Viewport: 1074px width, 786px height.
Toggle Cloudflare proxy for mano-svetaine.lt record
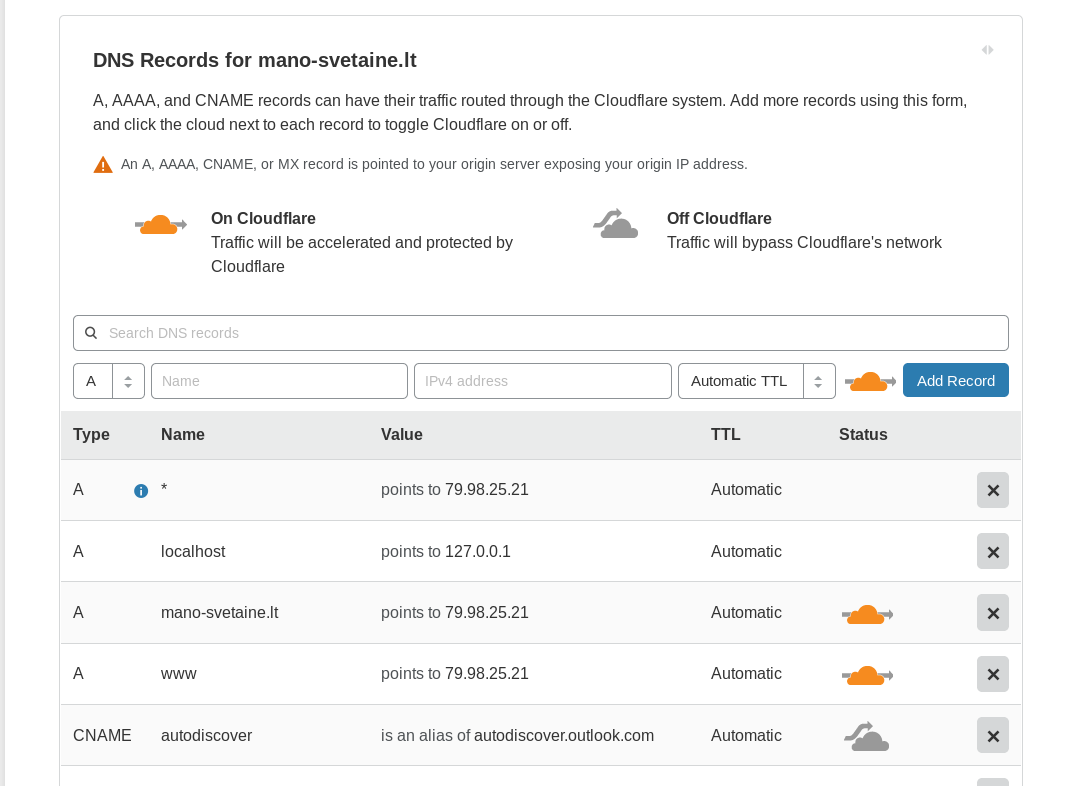(x=867, y=614)
